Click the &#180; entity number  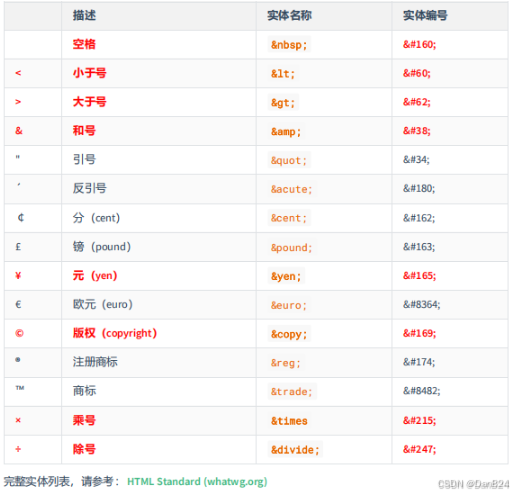[x=419, y=188]
